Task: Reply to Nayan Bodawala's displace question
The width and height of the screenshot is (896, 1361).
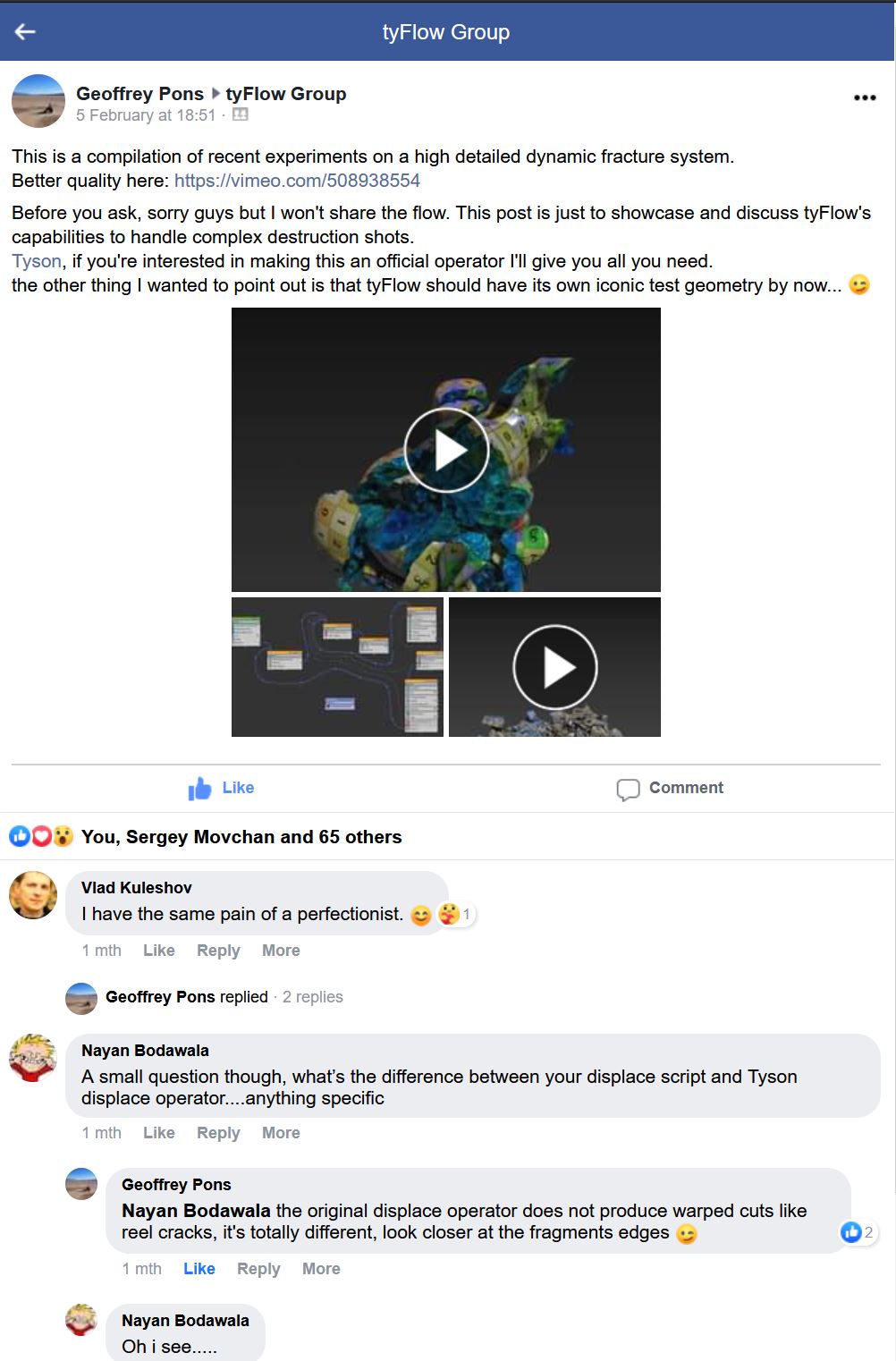Action: coord(218,1133)
